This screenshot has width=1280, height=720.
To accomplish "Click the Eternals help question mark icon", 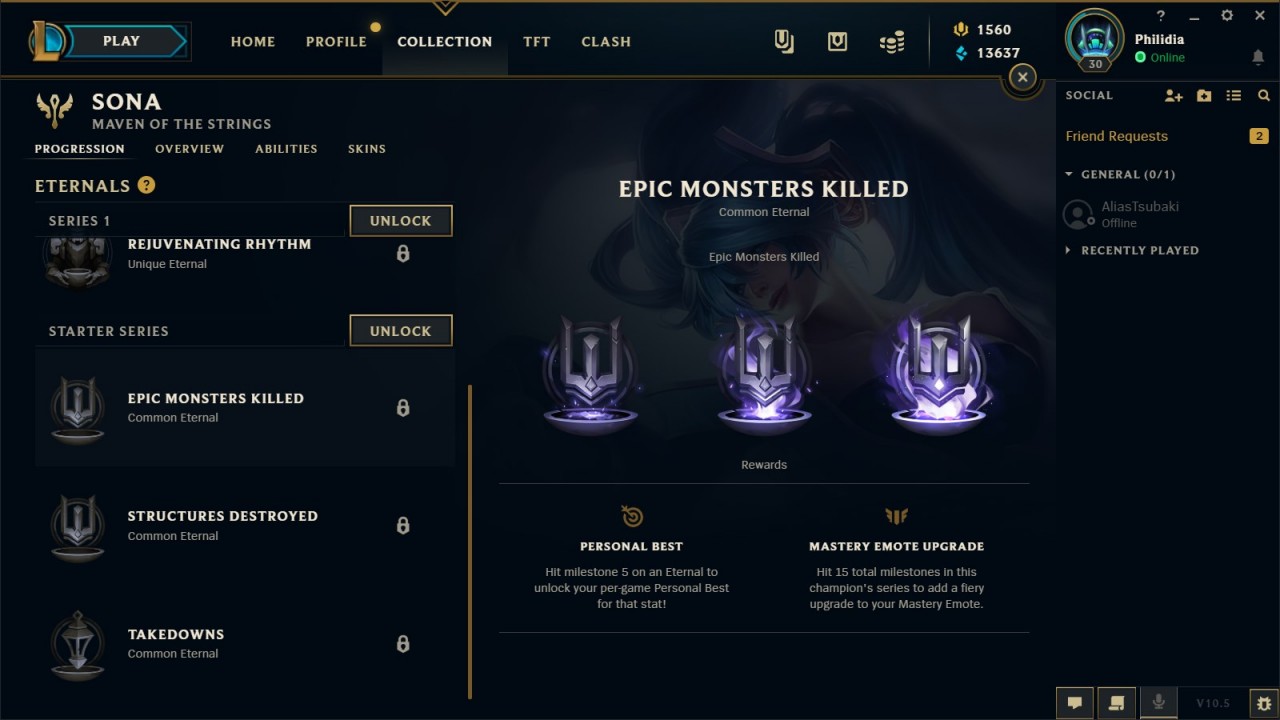I will (146, 185).
